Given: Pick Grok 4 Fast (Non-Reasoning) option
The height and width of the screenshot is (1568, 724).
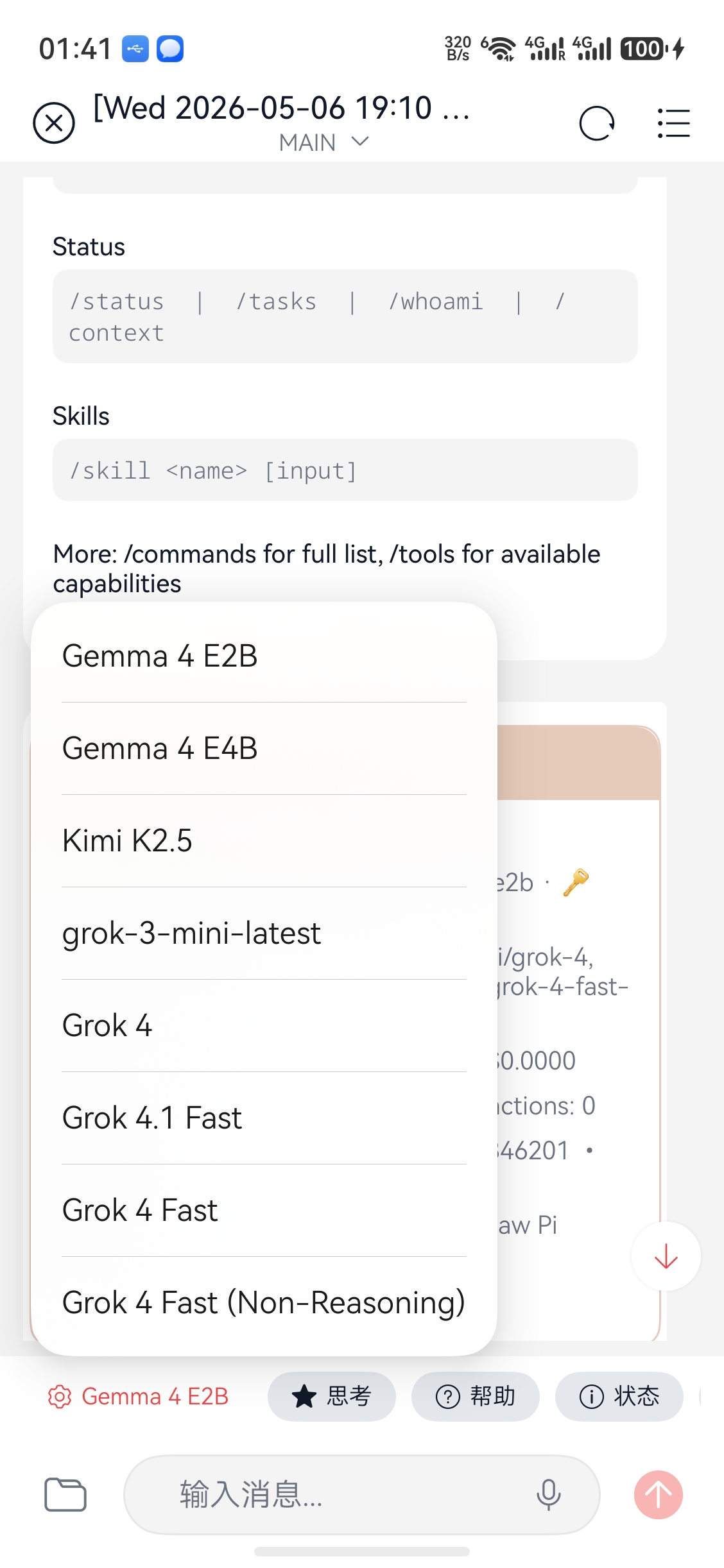Looking at the screenshot, I should (264, 1302).
